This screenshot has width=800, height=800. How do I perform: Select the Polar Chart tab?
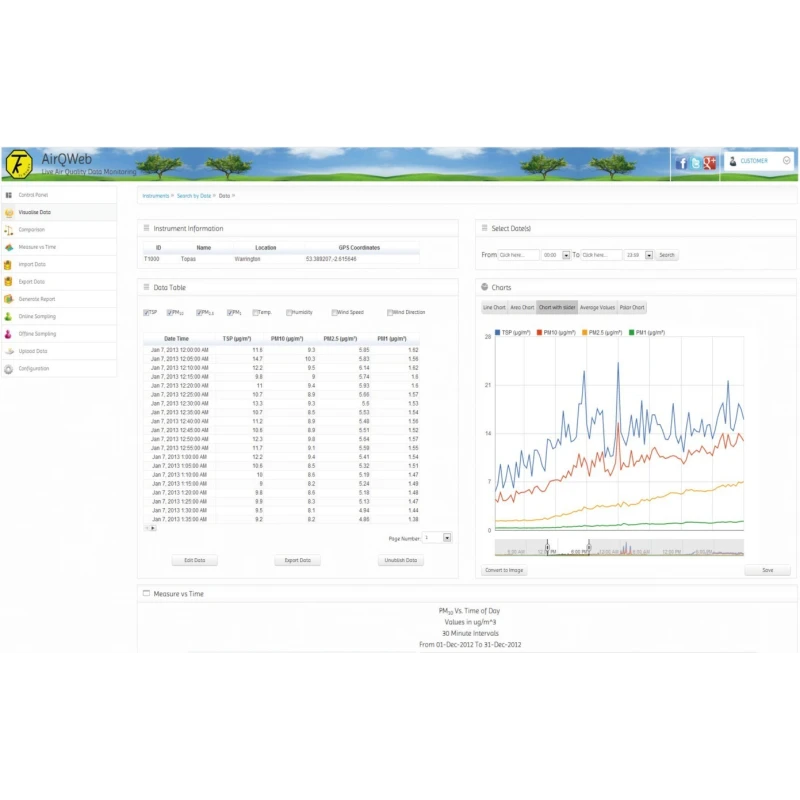(634, 306)
